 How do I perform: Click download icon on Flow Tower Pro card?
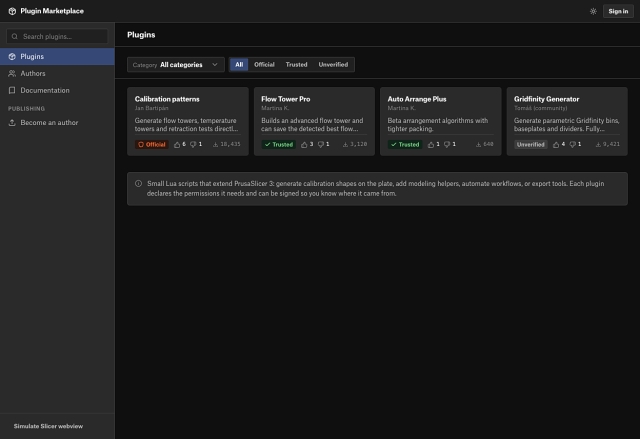(345, 144)
